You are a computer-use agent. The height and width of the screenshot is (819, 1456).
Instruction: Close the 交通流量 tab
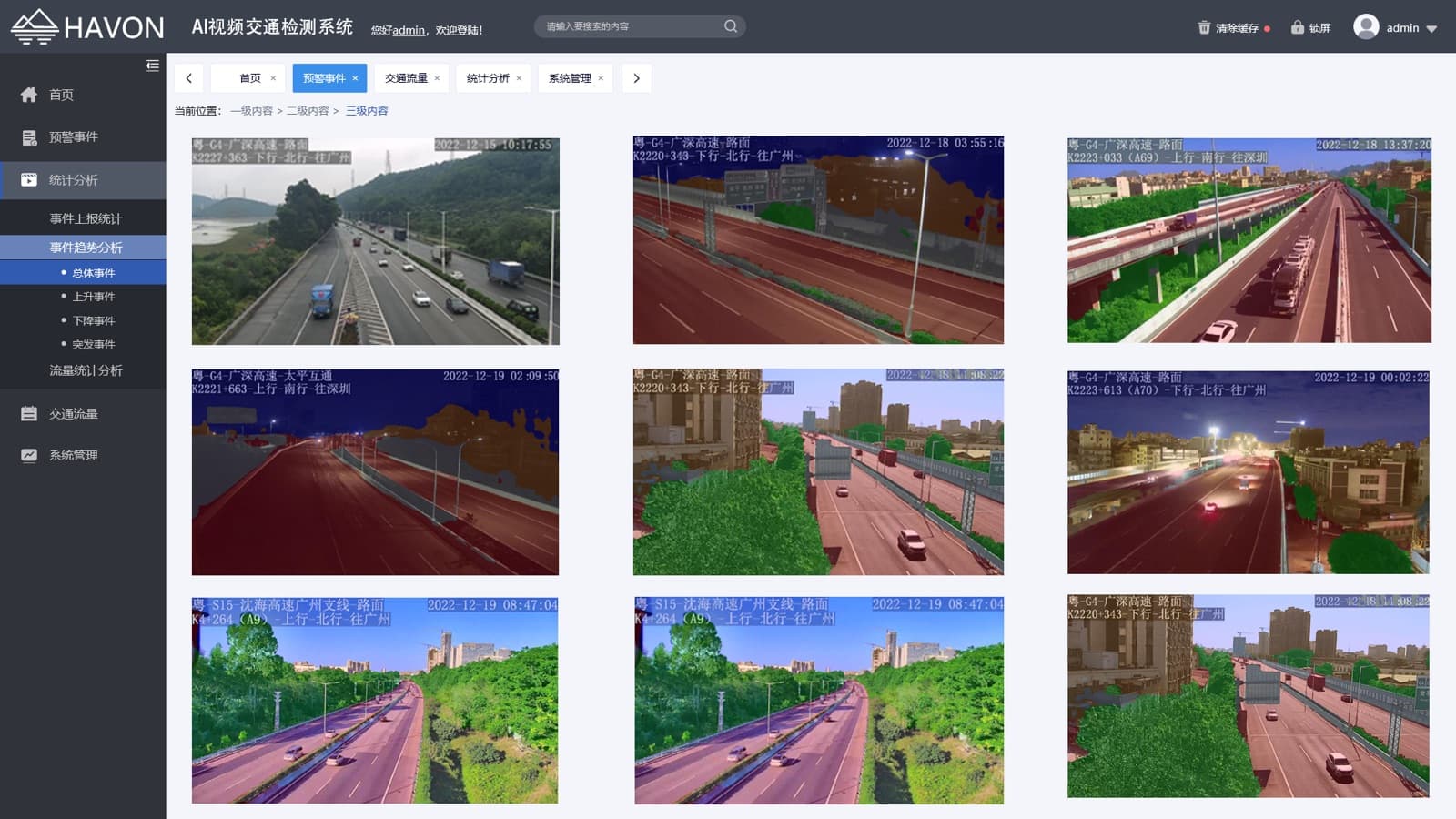click(437, 78)
